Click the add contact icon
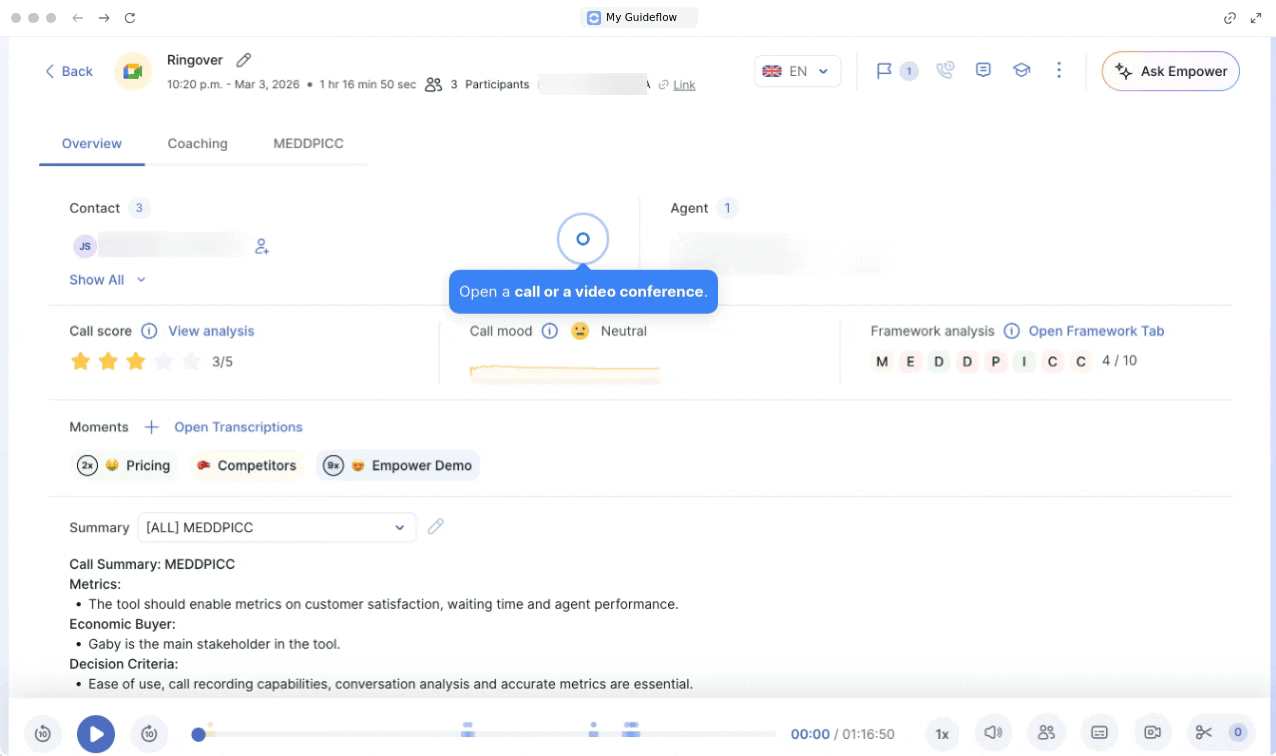1276x756 pixels. coord(262,246)
